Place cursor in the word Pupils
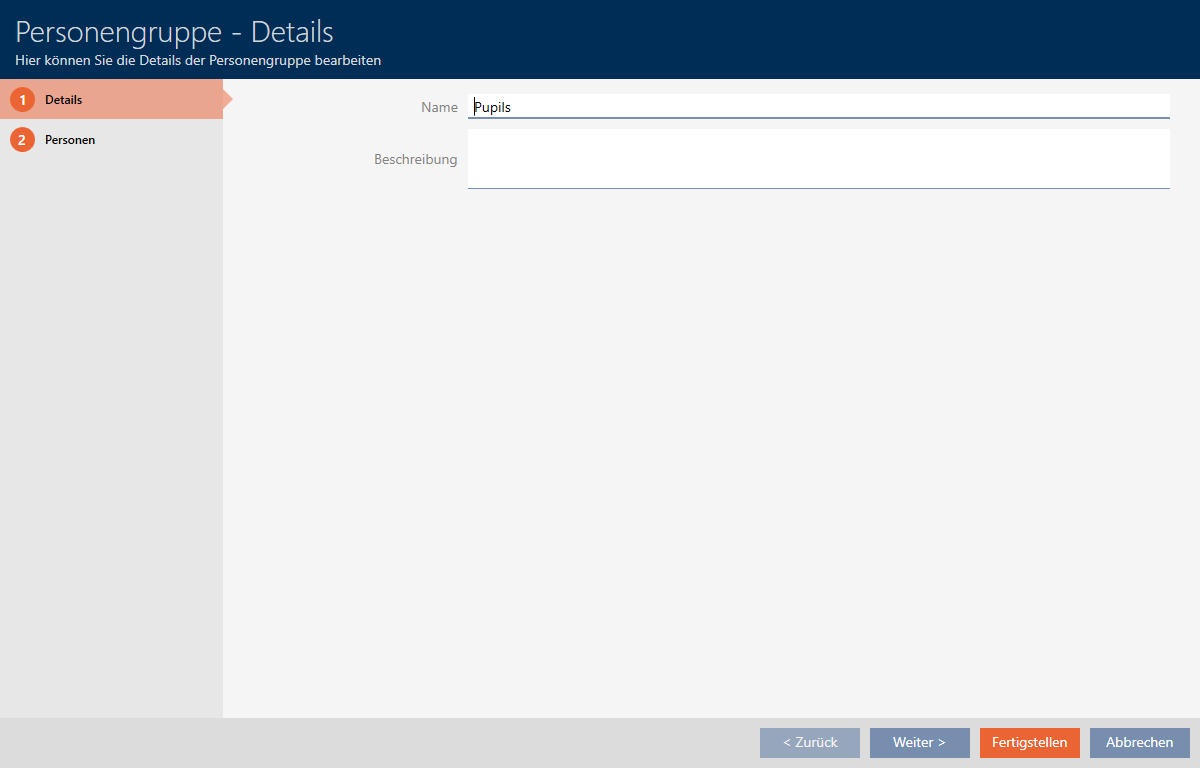Screen dimensions: 1200x768 click(x=493, y=107)
